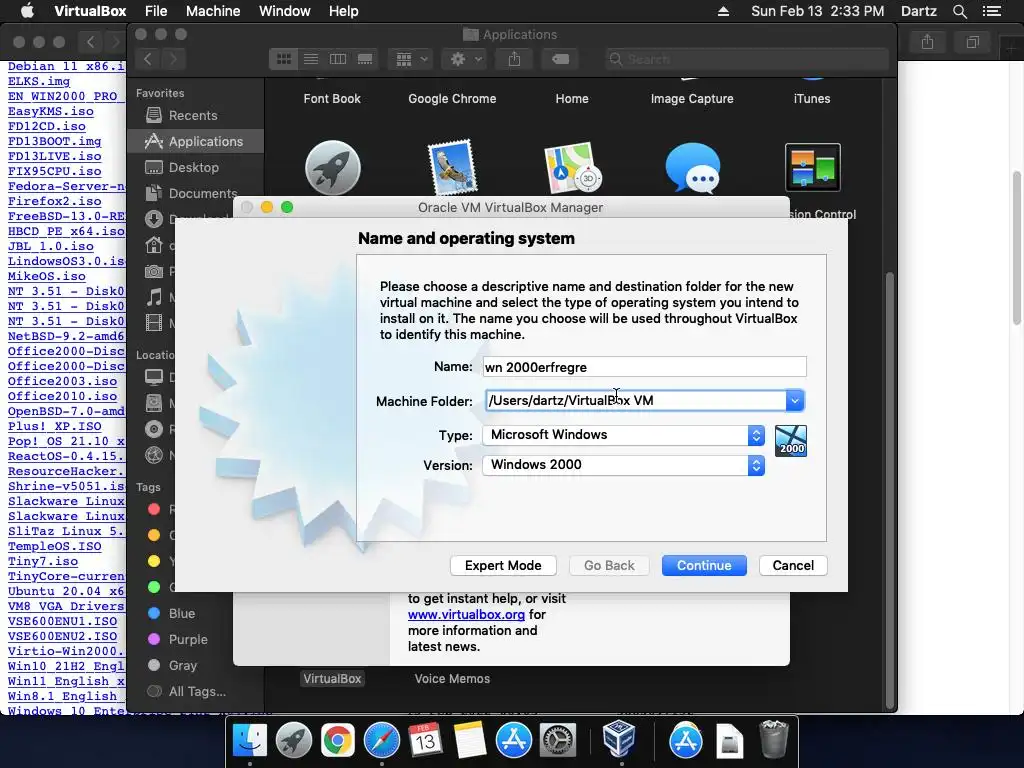This screenshot has width=1024, height=768.
Task: Open Notification Center list icon
Action: point(991,11)
